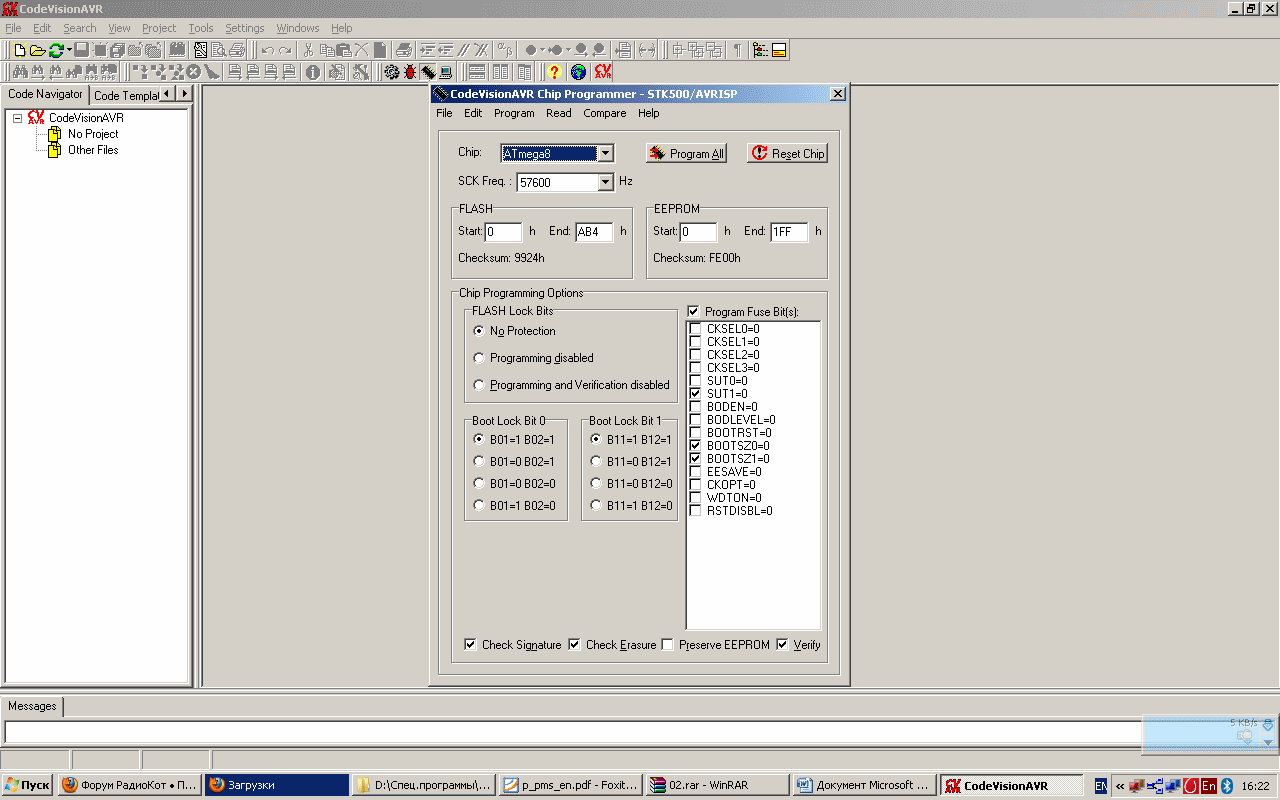The width and height of the screenshot is (1280, 800).
Task: Create a new file with toolbar icon
Action: point(20,49)
